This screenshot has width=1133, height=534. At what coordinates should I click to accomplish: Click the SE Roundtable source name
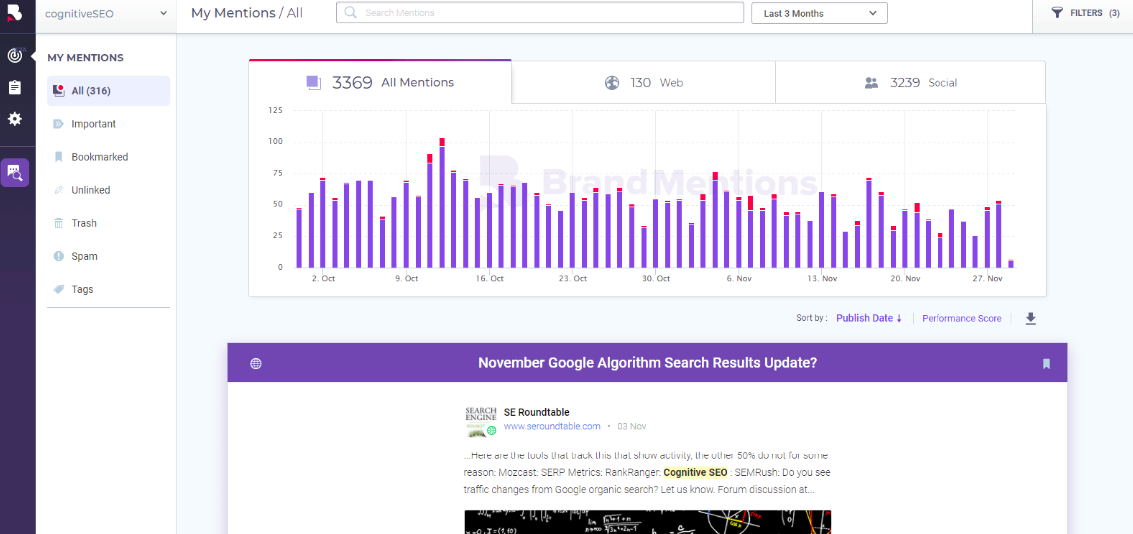pyautogui.click(x=536, y=413)
